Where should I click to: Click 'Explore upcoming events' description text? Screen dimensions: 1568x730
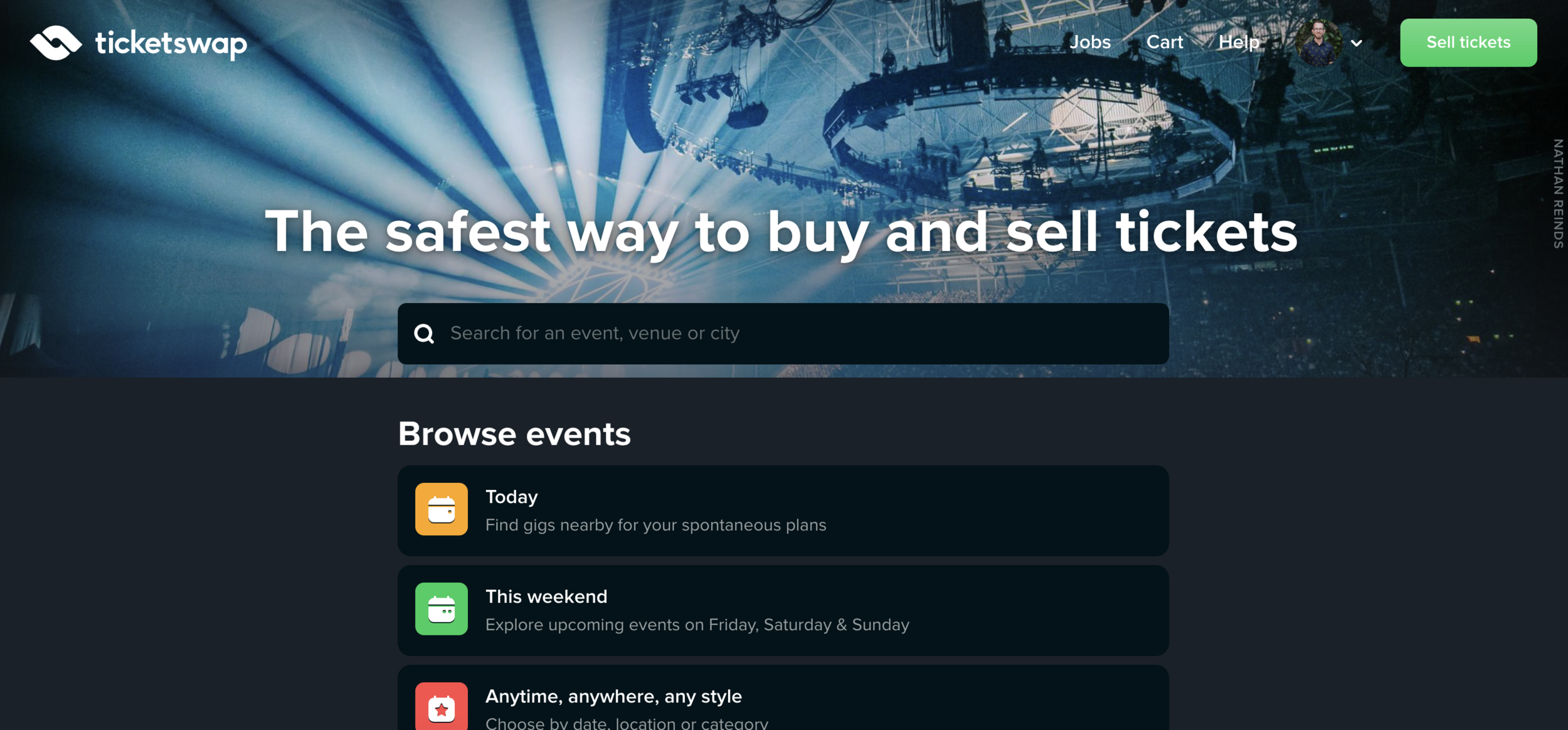tap(697, 625)
